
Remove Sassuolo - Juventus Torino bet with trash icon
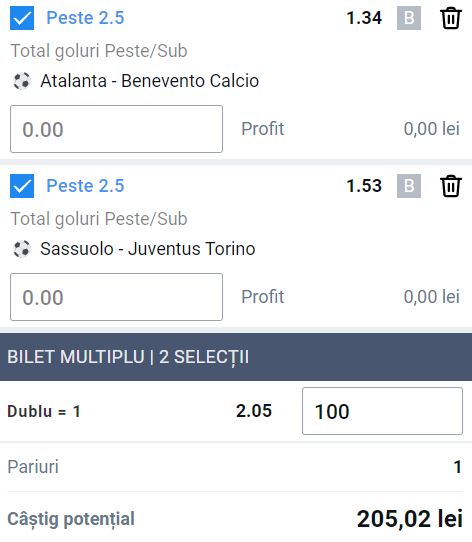[451, 186]
